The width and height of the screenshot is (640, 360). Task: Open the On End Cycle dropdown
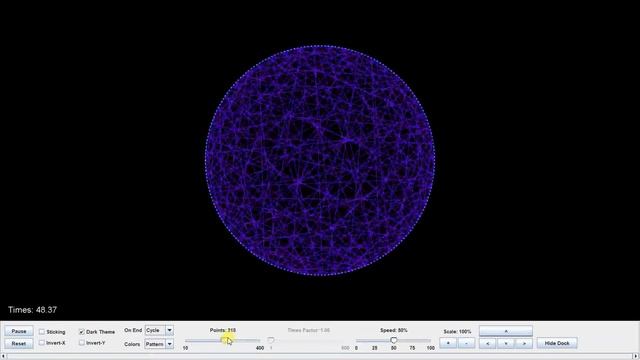(159, 330)
